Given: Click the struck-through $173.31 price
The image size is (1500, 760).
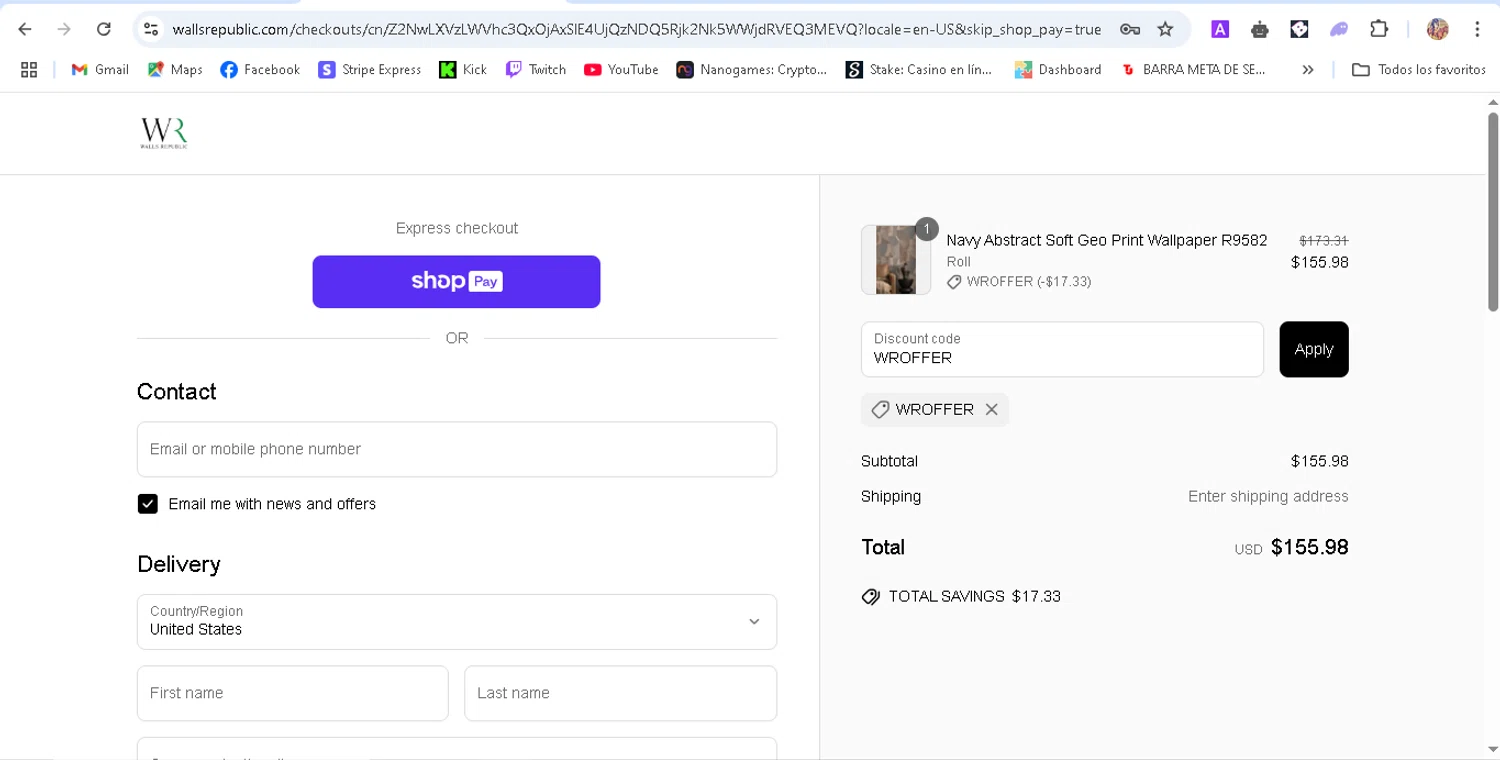Looking at the screenshot, I should (x=1324, y=241).
